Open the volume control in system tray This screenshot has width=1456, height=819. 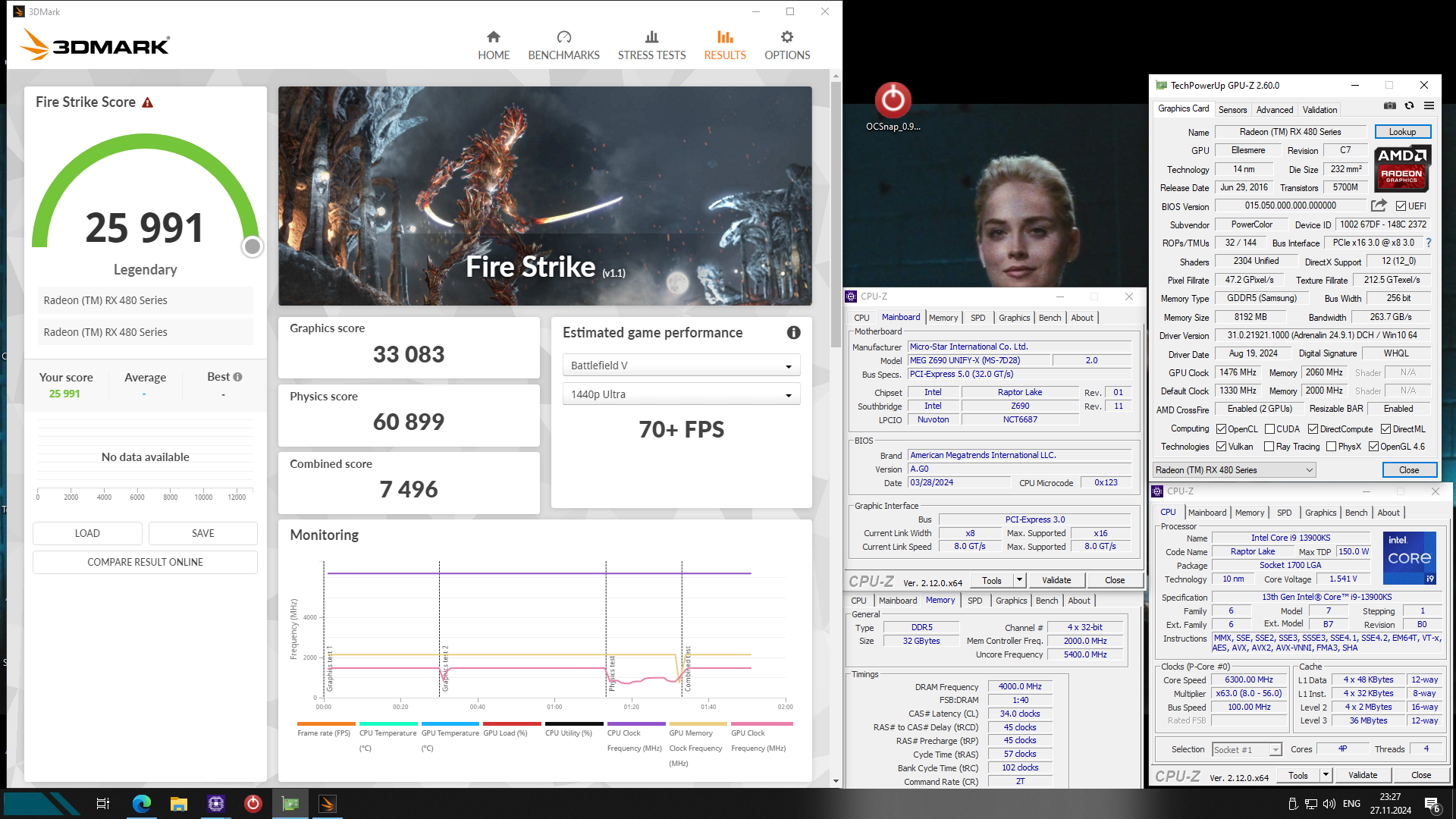1329,804
